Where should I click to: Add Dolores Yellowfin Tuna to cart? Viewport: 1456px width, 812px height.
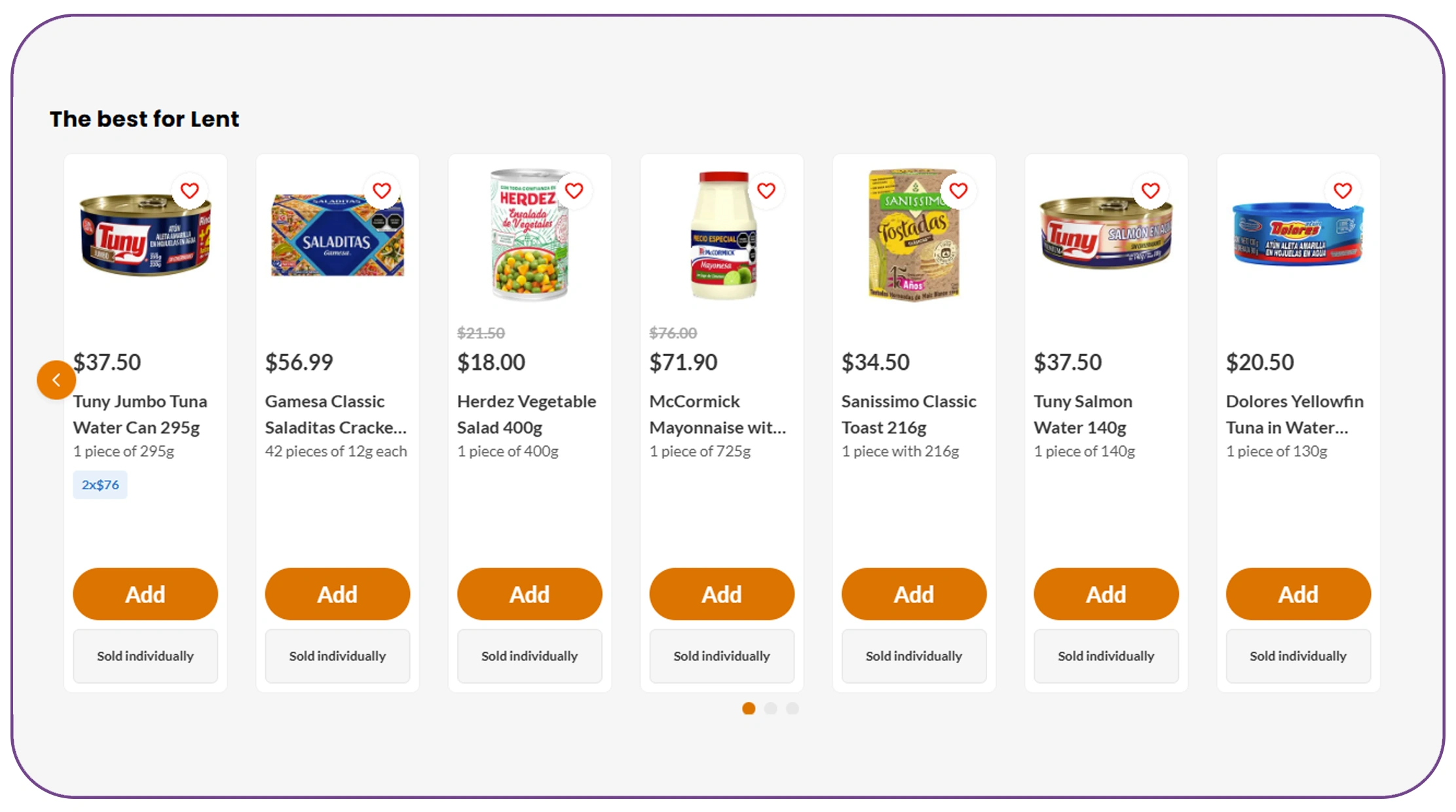pyautogui.click(x=1298, y=594)
